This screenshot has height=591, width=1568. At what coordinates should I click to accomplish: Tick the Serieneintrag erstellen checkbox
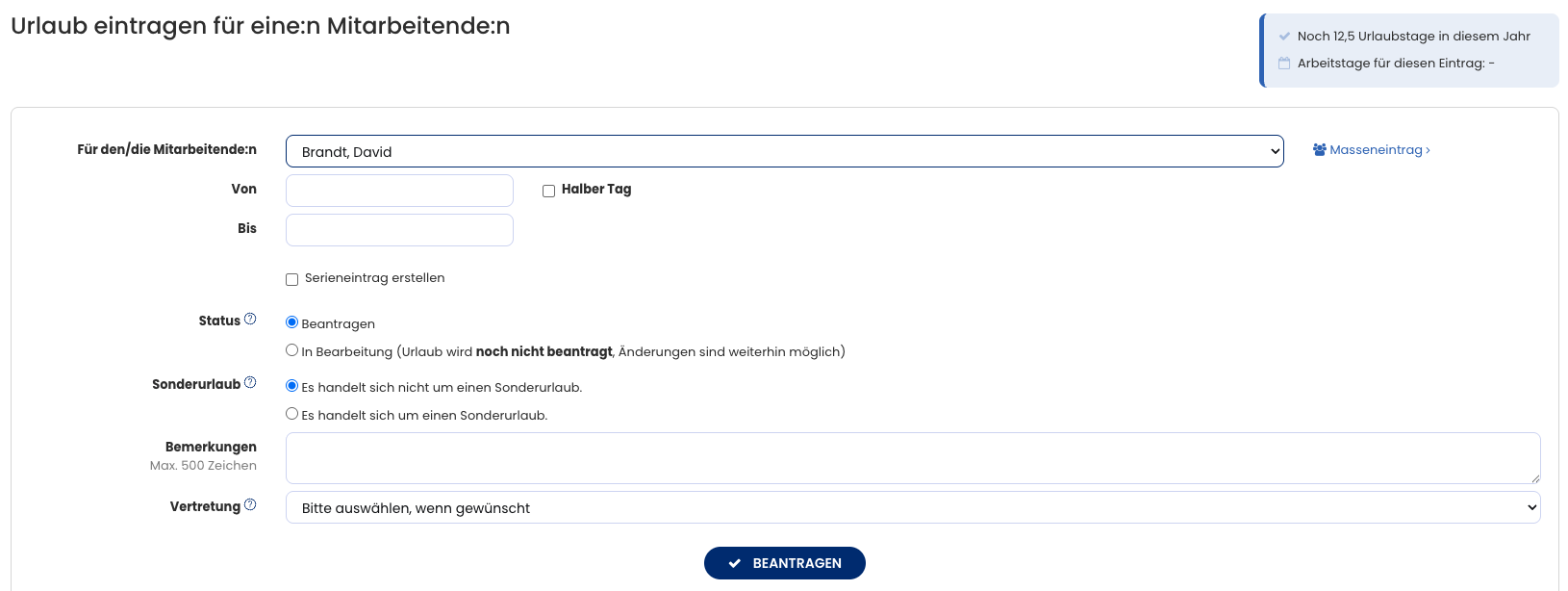tap(291, 279)
